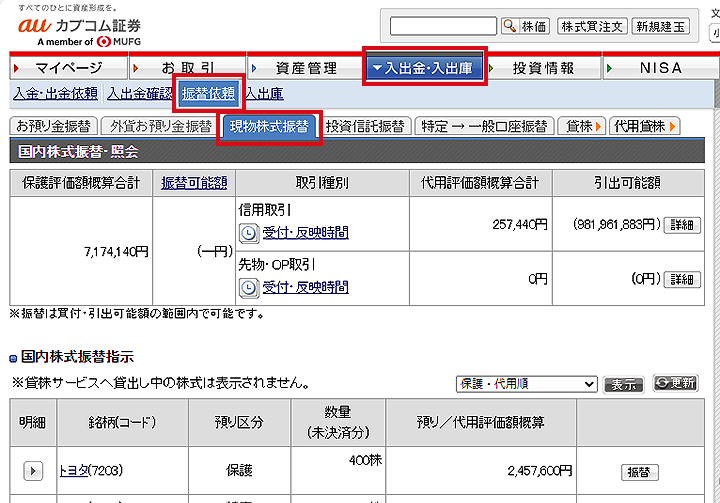Switch to 外貨お預り金振替 tab
720x503 pixels.
[161, 126]
